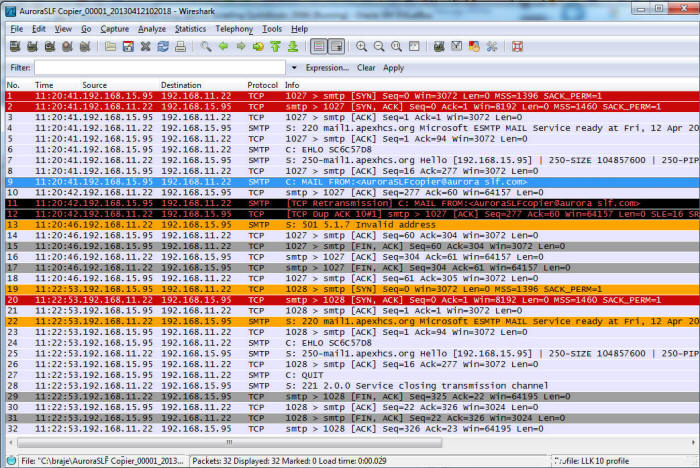
Task: Save this capture file icon
Action: pos(128,46)
